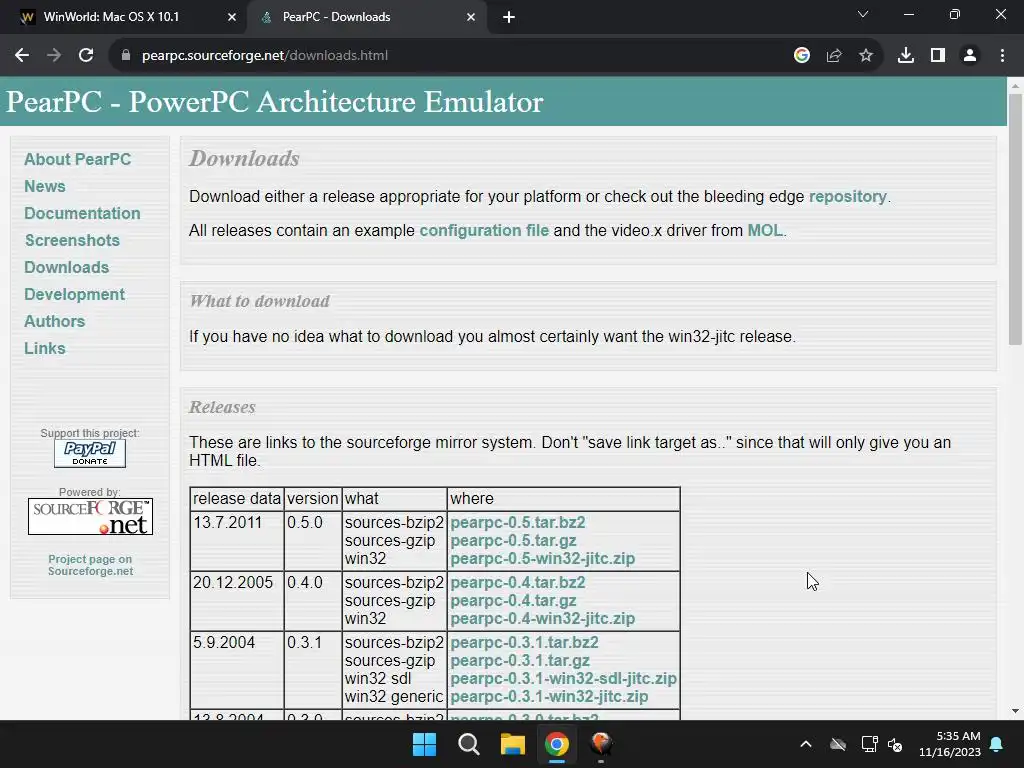Download pearpc-0.5-win32-jitc.zip
Image resolution: width=1024 pixels, height=768 pixels.
click(x=543, y=558)
